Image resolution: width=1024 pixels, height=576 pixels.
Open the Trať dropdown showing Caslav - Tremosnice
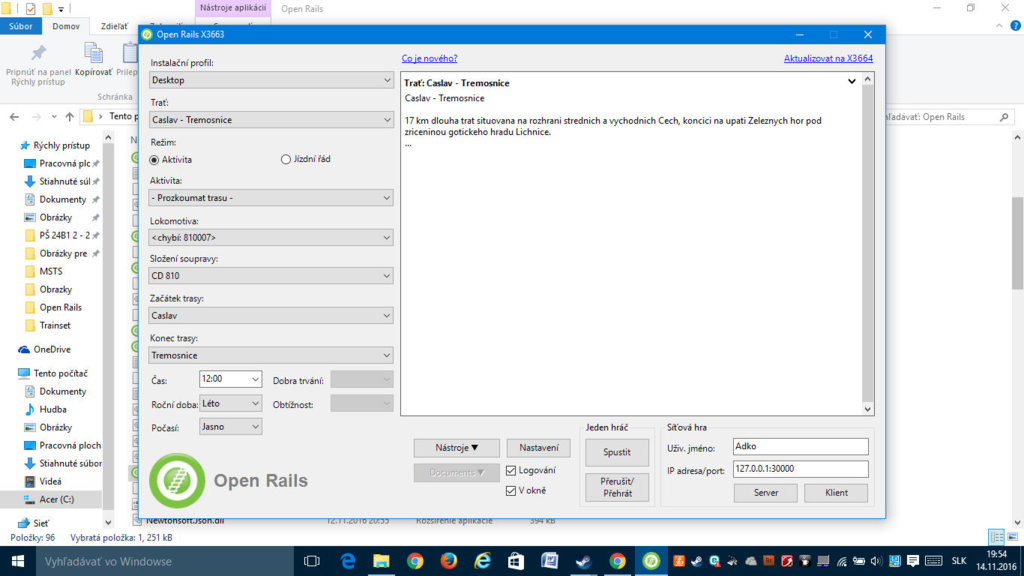click(x=271, y=120)
